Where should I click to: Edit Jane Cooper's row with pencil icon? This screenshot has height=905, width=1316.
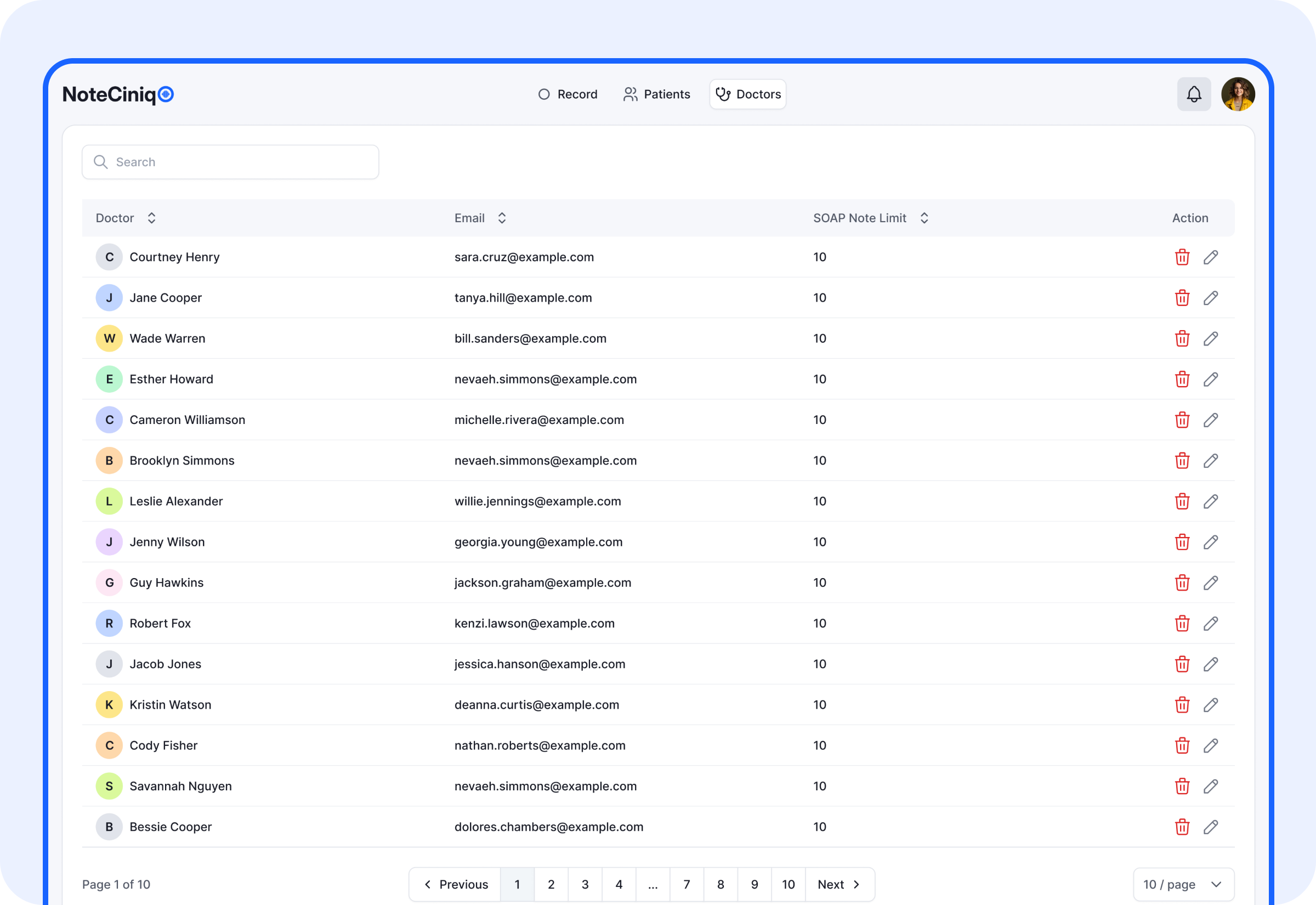pyautogui.click(x=1211, y=298)
